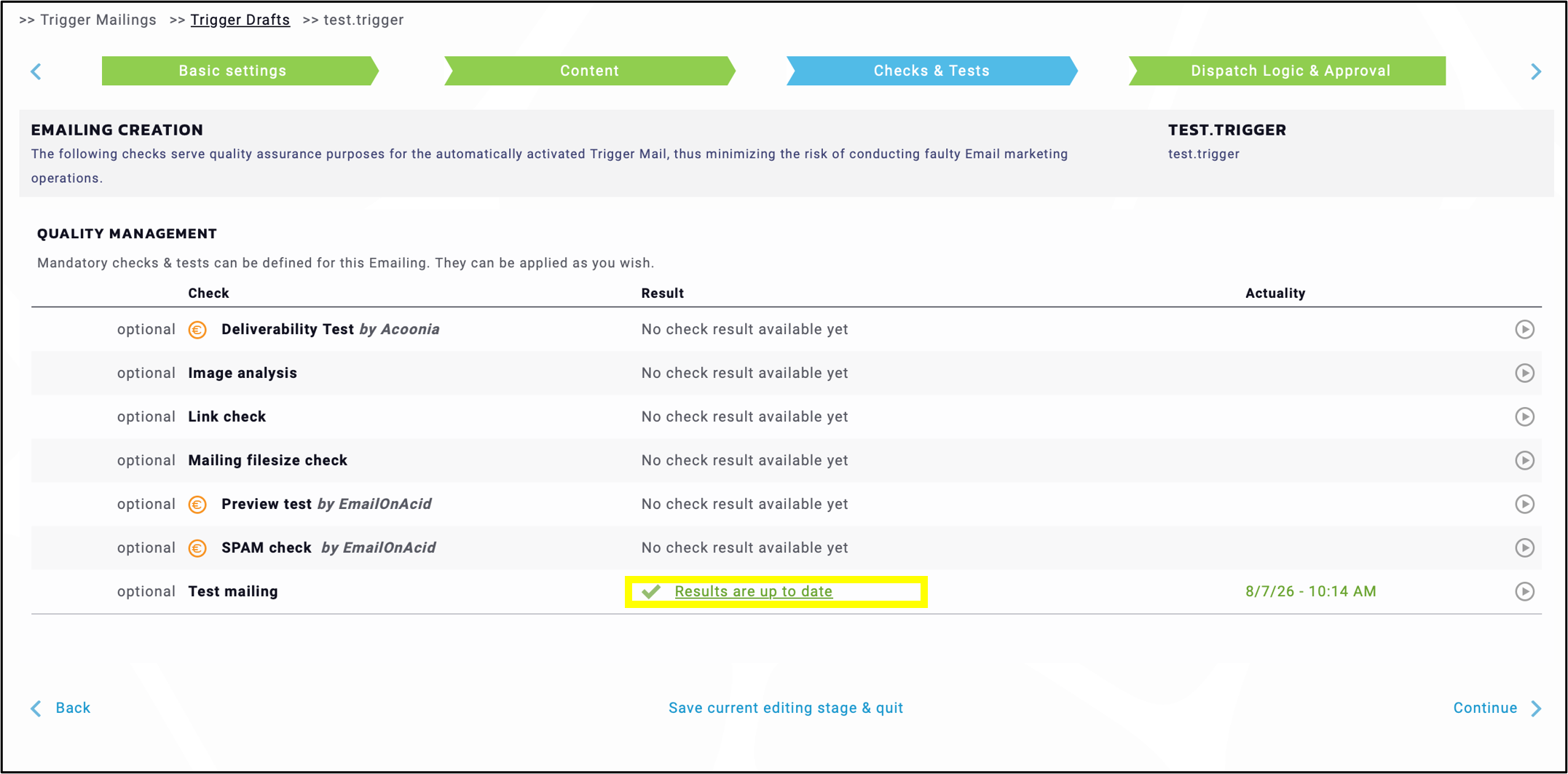1568x774 pixels.
Task: Click Save current editing stage & quit
Action: tap(785, 708)
